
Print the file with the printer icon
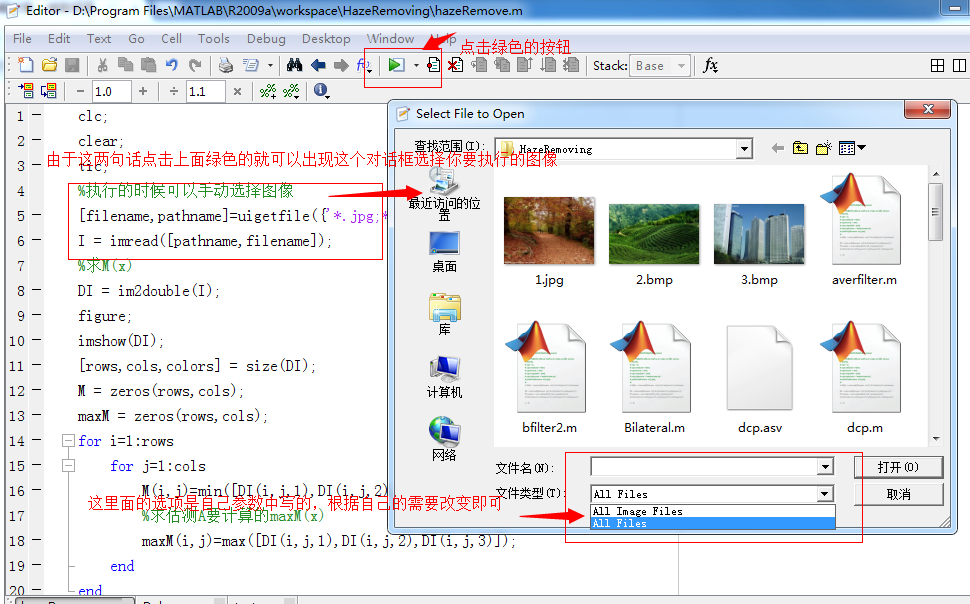click(226, 65)
